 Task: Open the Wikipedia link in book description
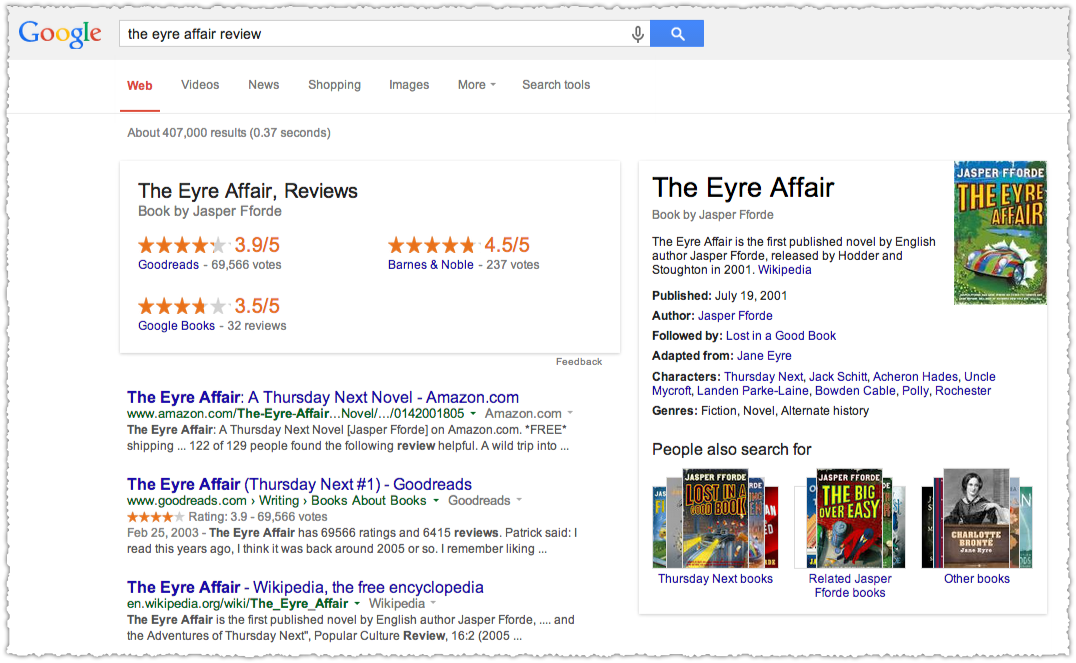784,270
